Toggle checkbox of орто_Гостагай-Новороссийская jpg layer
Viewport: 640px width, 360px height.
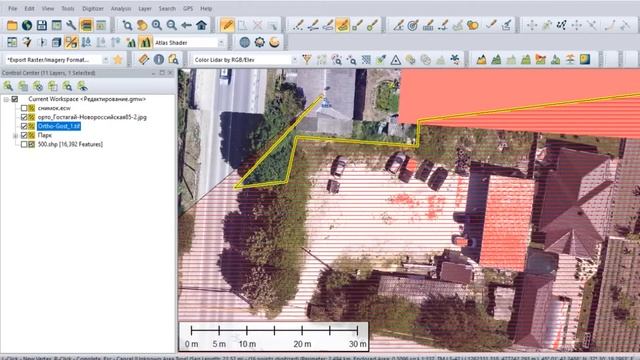(x=24, y=117)
